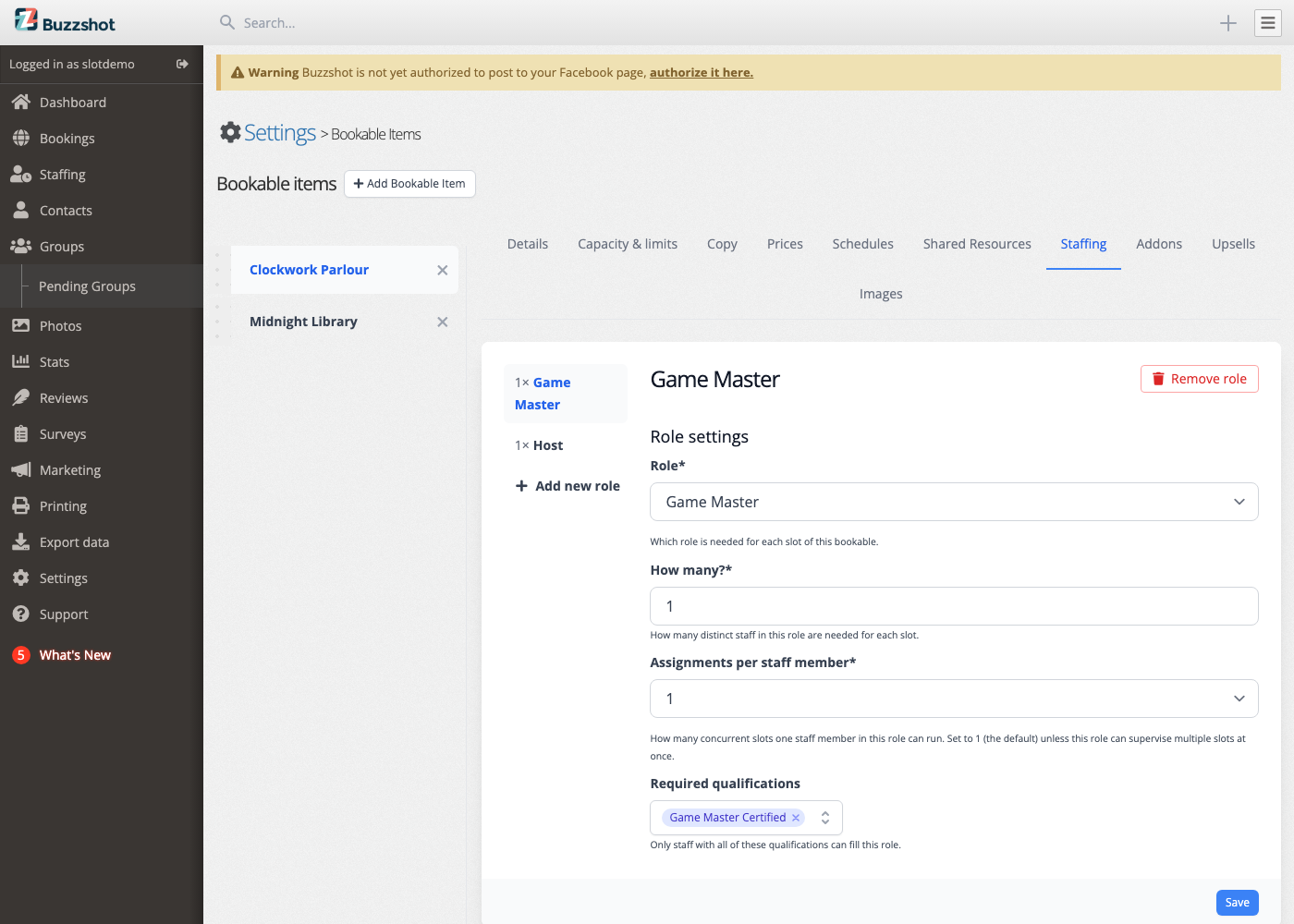Switch to Capacity & limits tab
Image resolution: width=1294 pixels, height=924 pixels.
(628, 244)
